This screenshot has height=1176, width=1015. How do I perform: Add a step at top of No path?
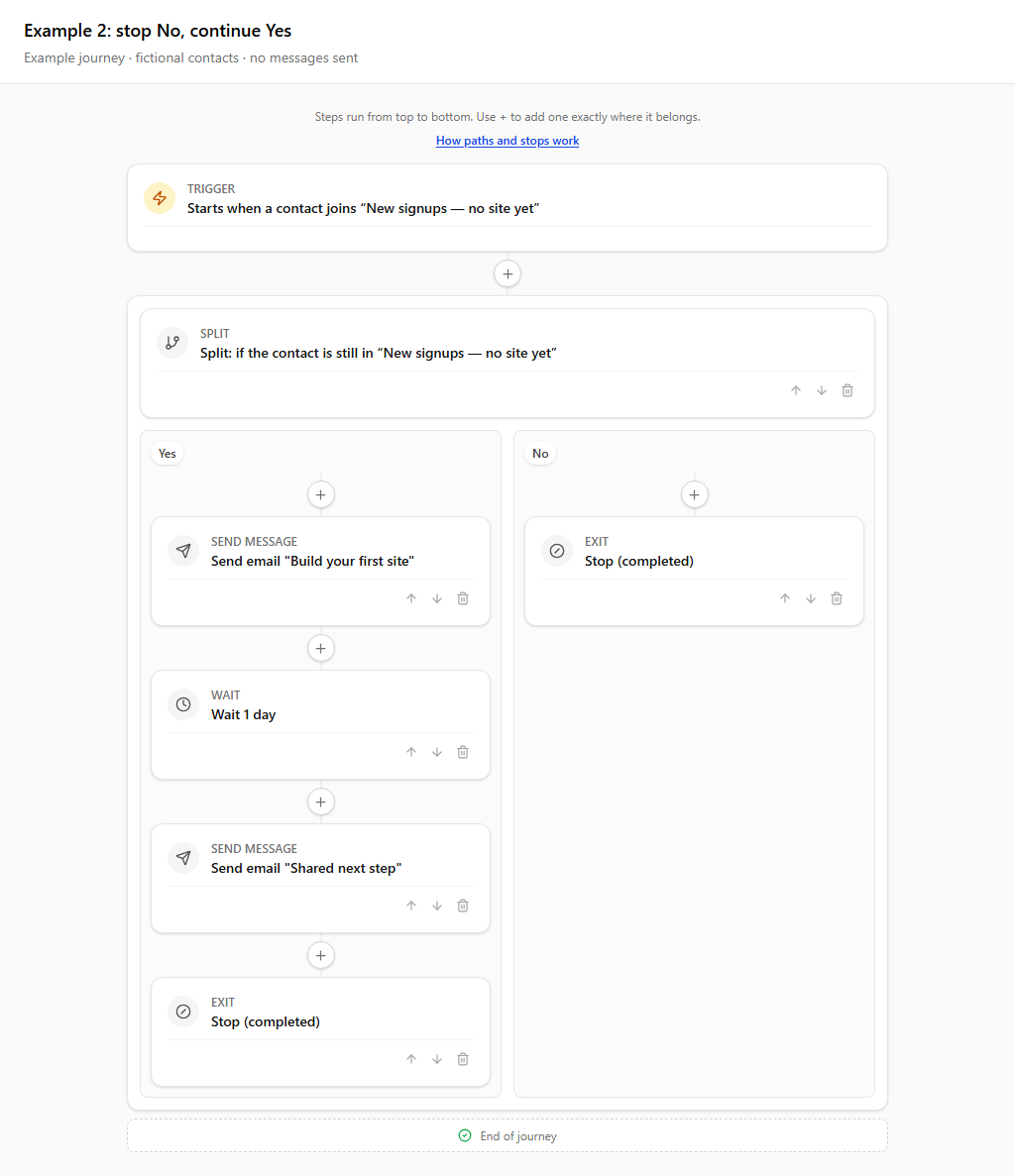click(695, 495)
